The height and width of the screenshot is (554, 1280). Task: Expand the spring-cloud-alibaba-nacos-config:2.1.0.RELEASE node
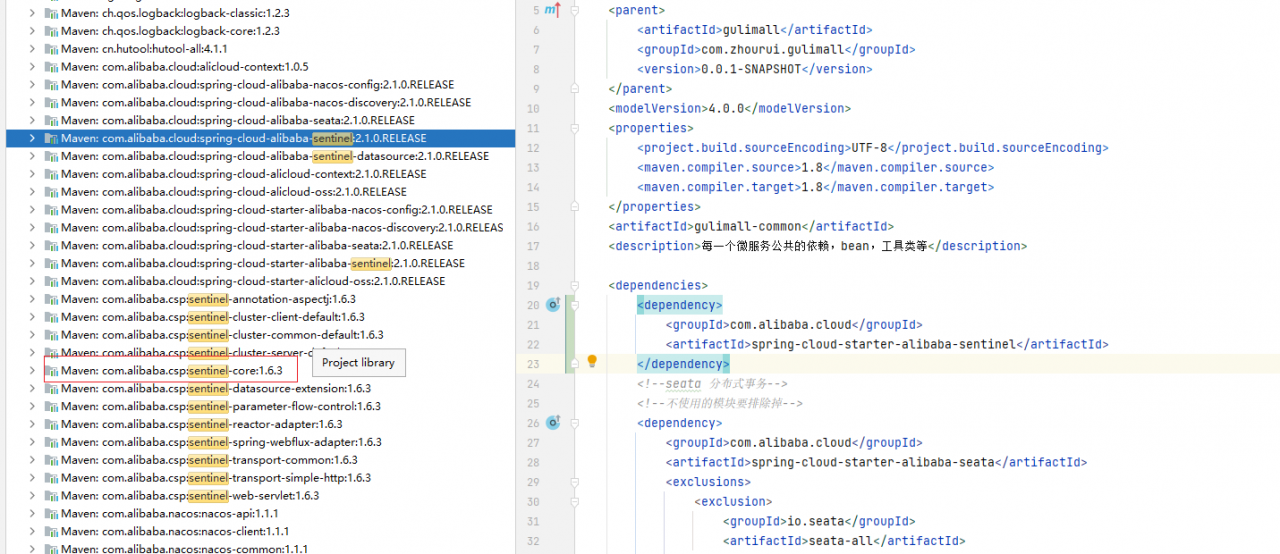(32, 85)
